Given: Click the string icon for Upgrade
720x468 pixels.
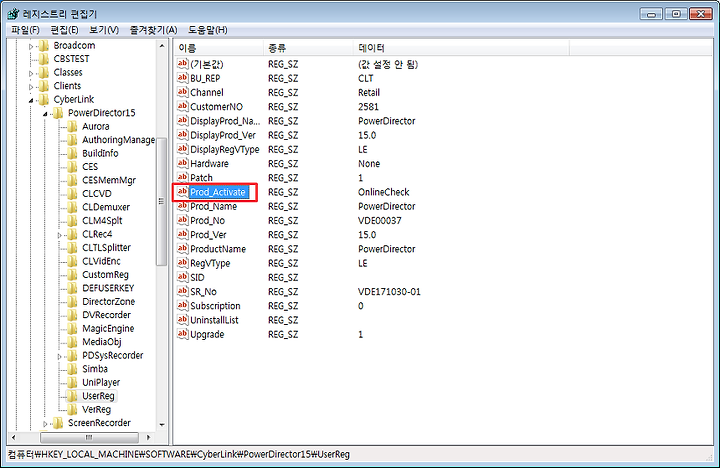Looking at the screenshot, I should [182, 334].
